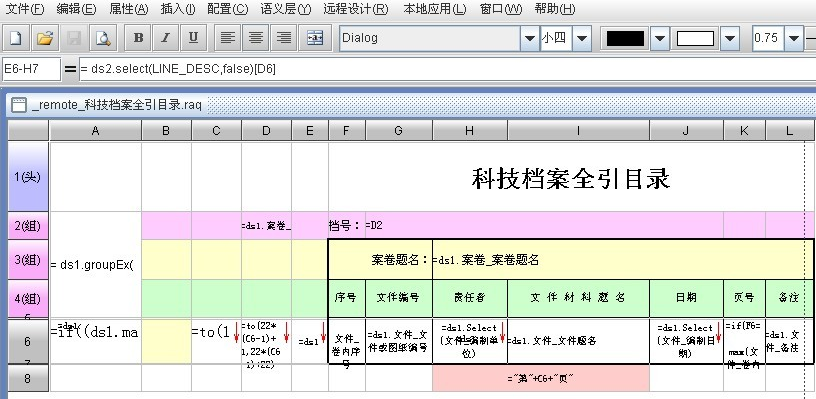The height and width of the screenshot is (399, 816).
Task: Toggle italic formatting
Action: click(x=165, y=38)
